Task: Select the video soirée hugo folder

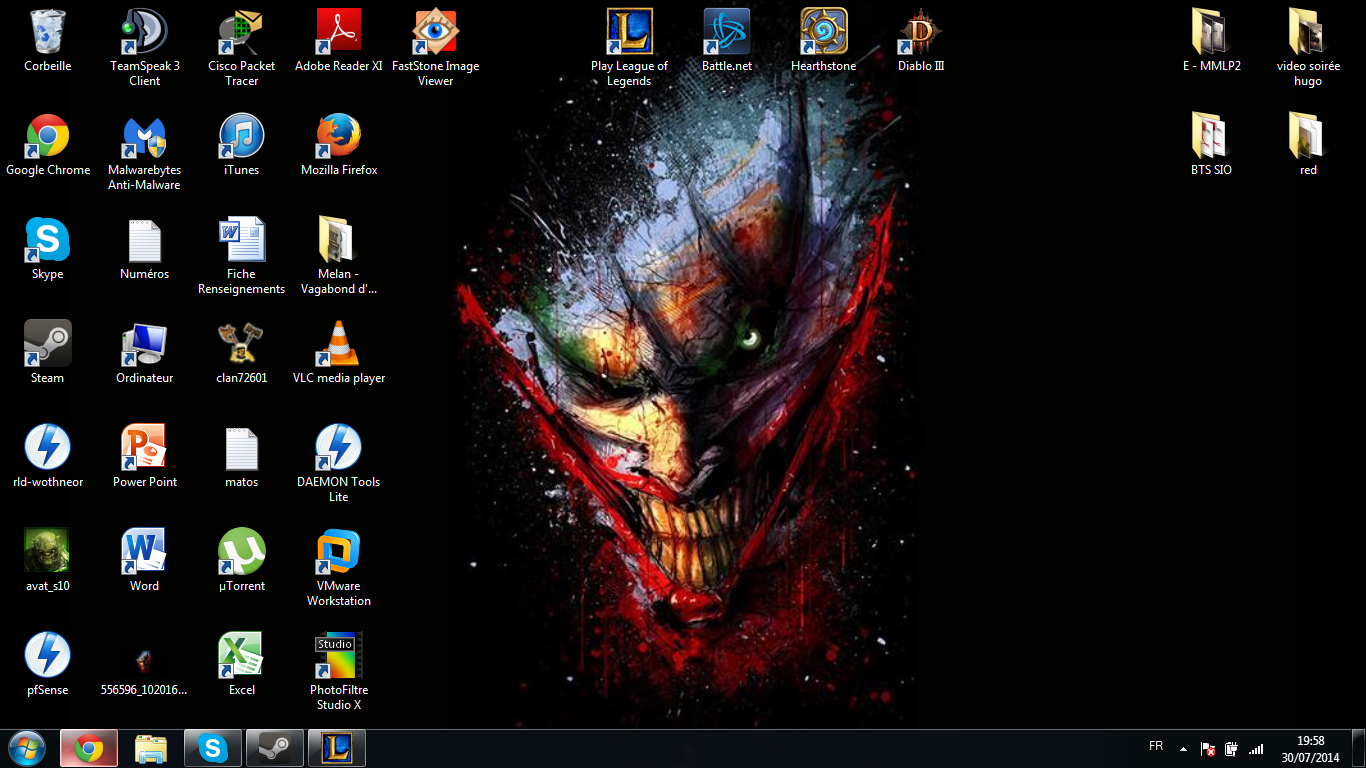Action: [1308, 32]
